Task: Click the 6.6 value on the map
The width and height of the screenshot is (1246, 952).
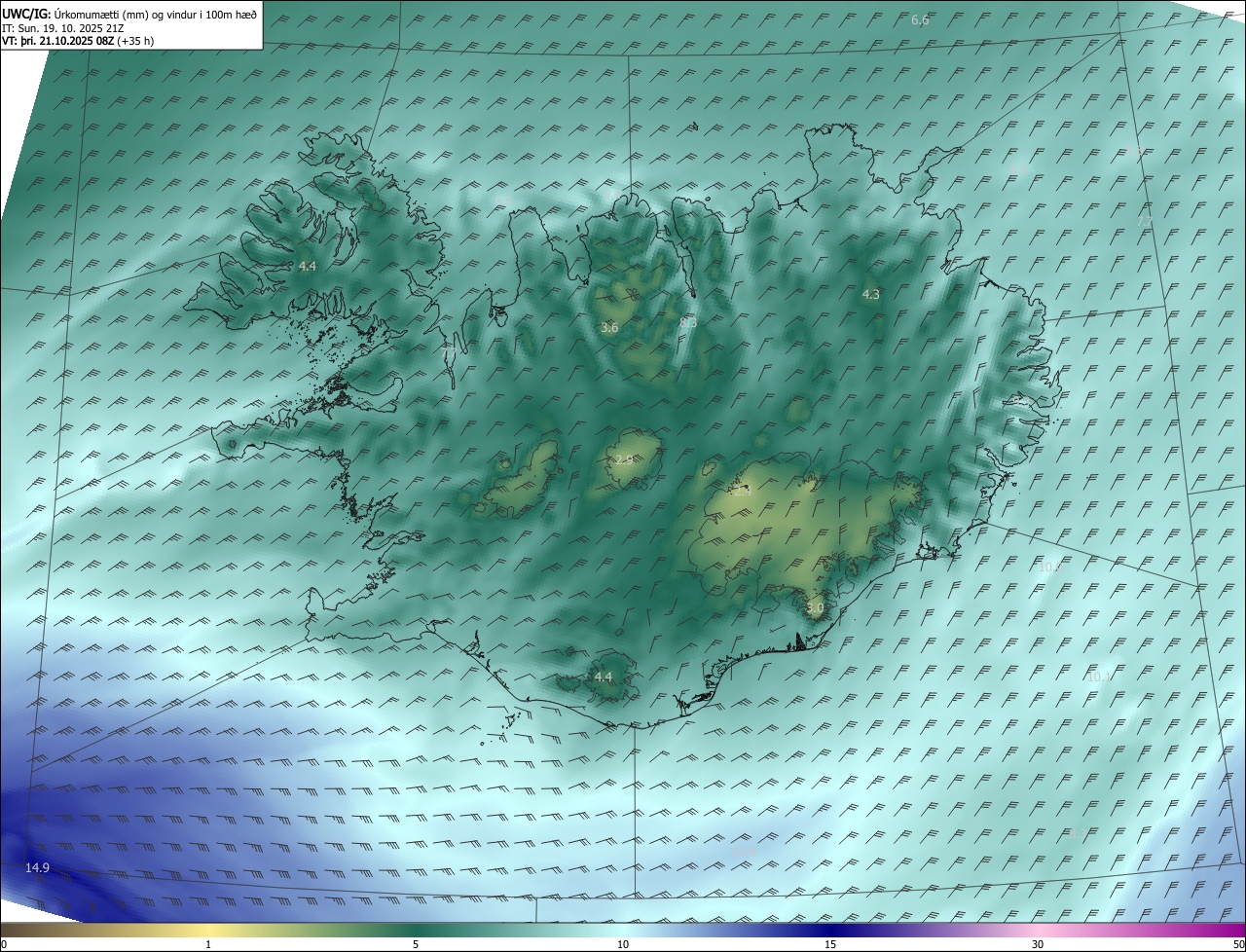Action: tap(920, 19)
